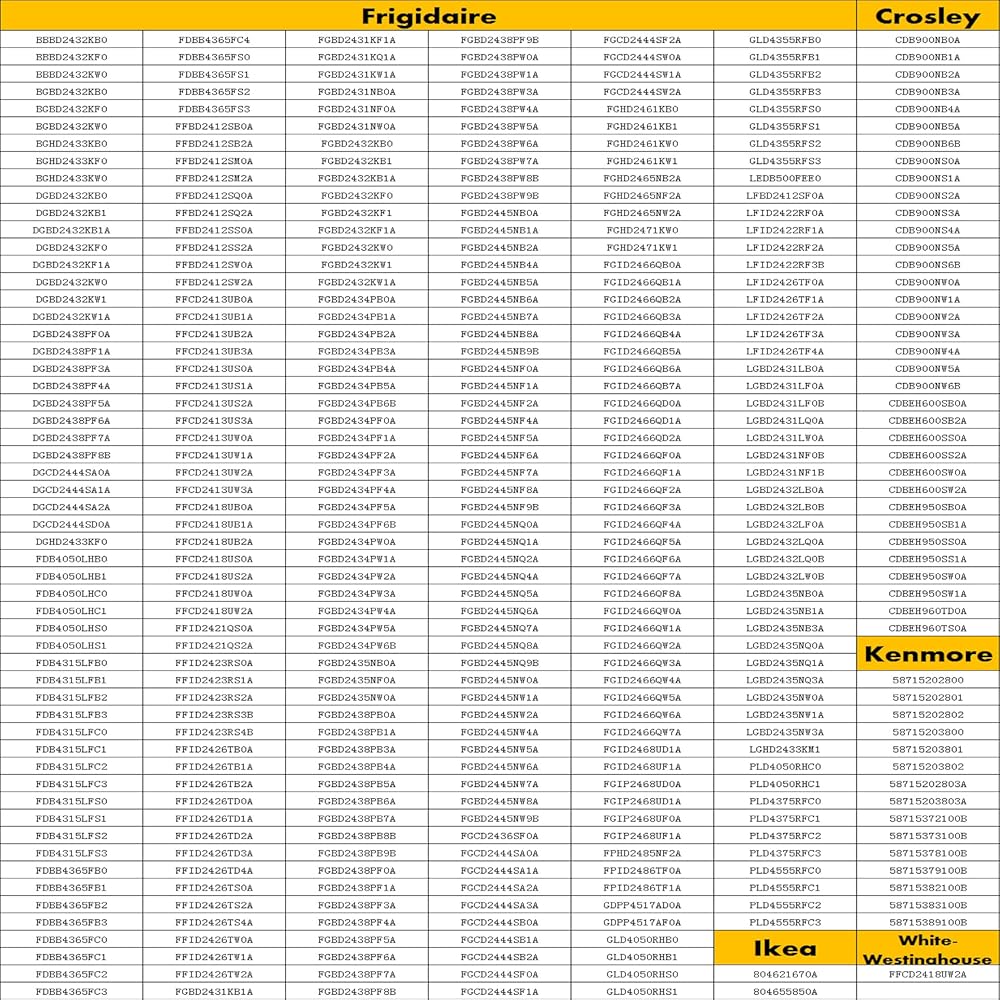
Task: Click model cell FGCD2436SF0A
Action: coord(499,836)
